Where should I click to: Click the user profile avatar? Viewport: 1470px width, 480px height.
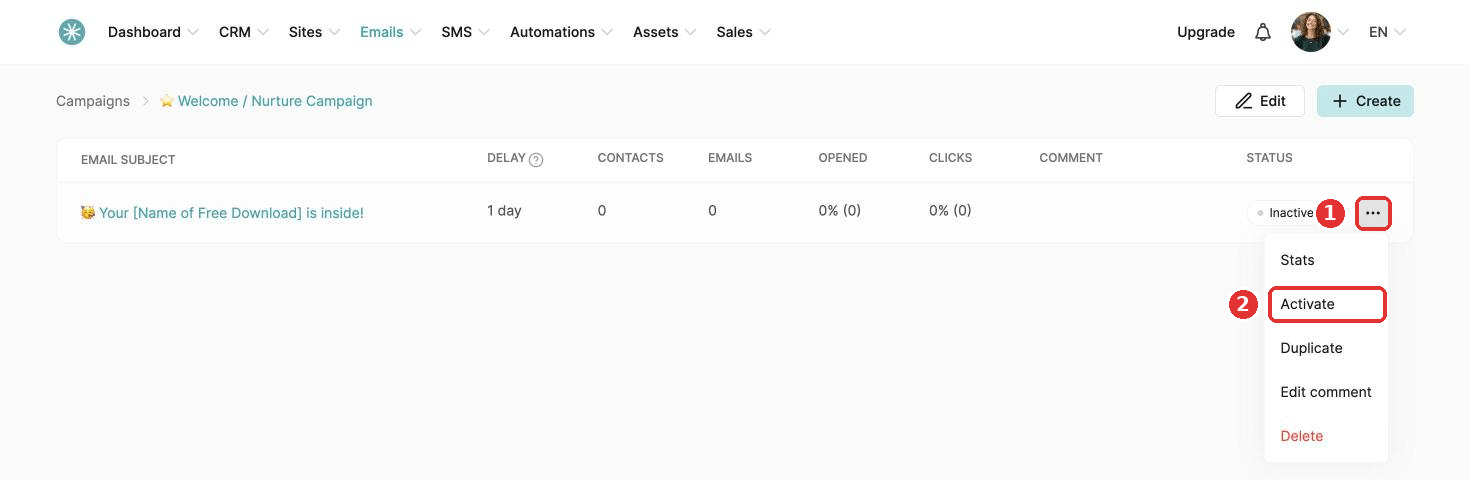pos(1311,32)
